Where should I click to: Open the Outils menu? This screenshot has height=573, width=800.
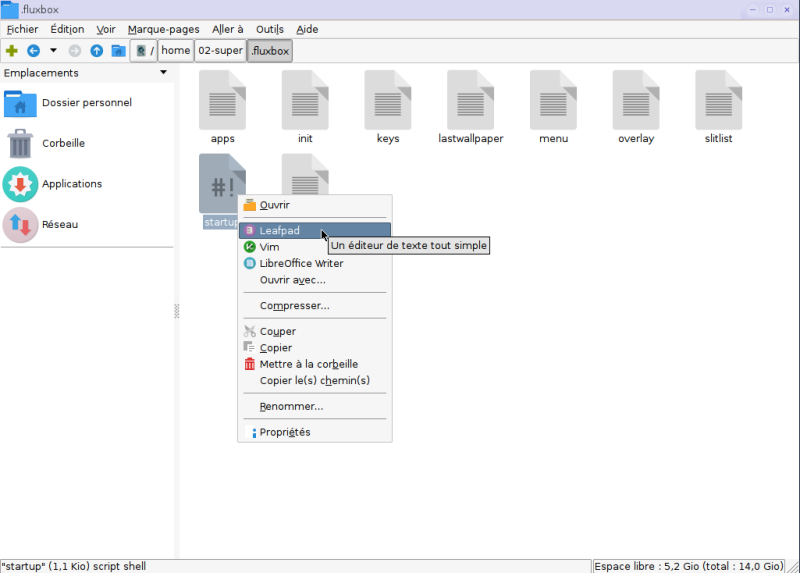click(269, 30)
